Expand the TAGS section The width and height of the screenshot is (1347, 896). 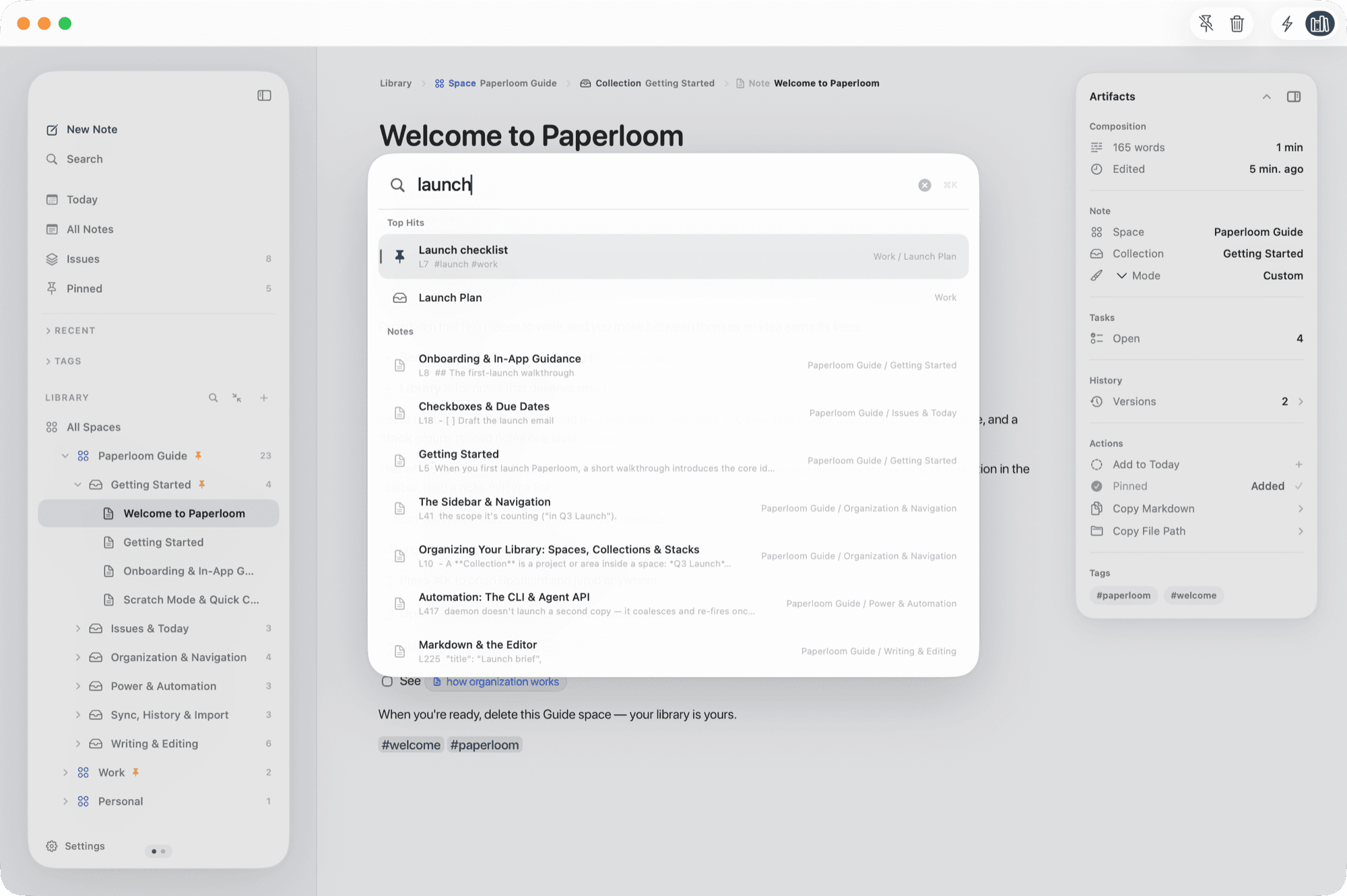(63, 361)
